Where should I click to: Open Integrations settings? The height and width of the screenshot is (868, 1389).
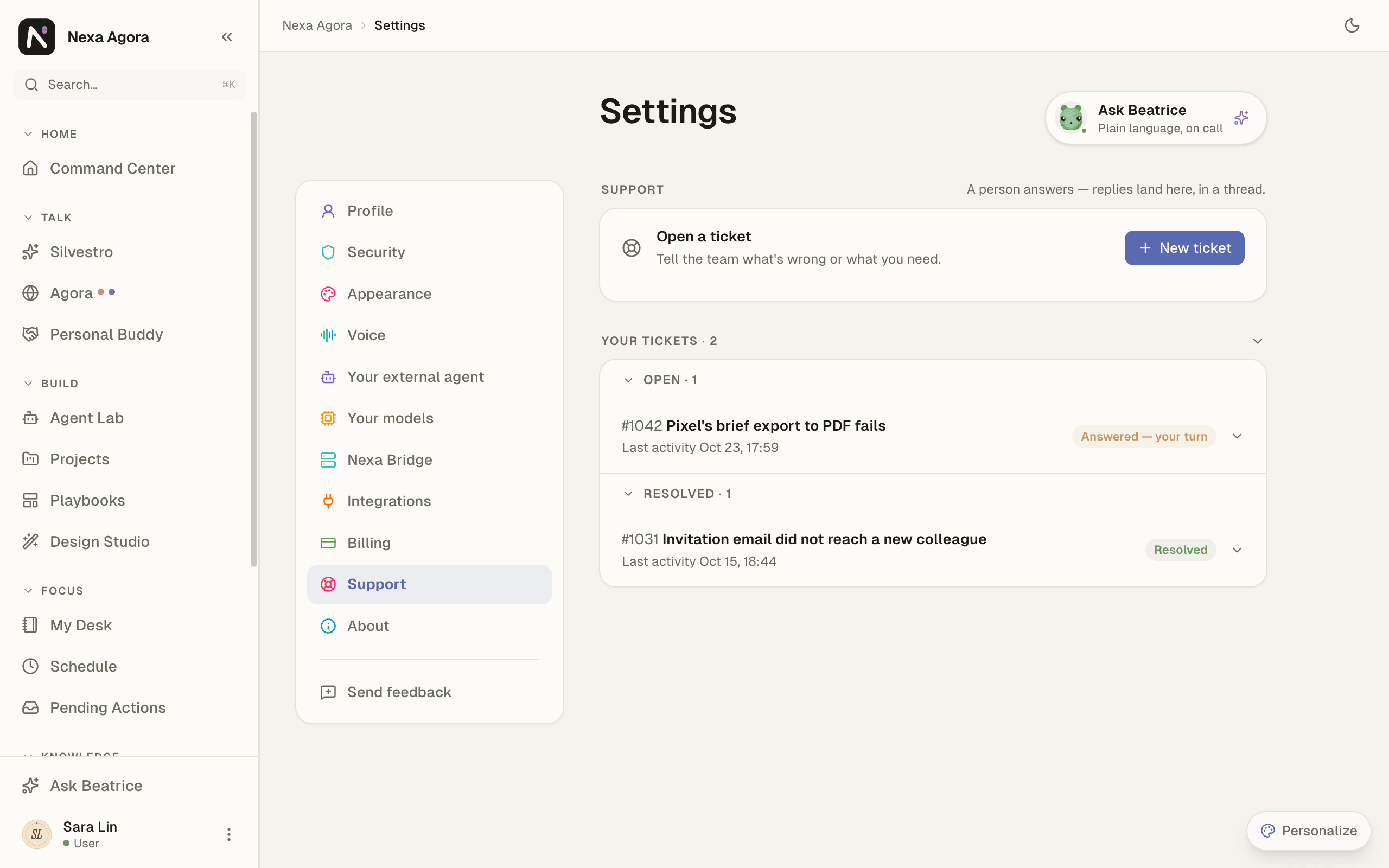point(429,501)
